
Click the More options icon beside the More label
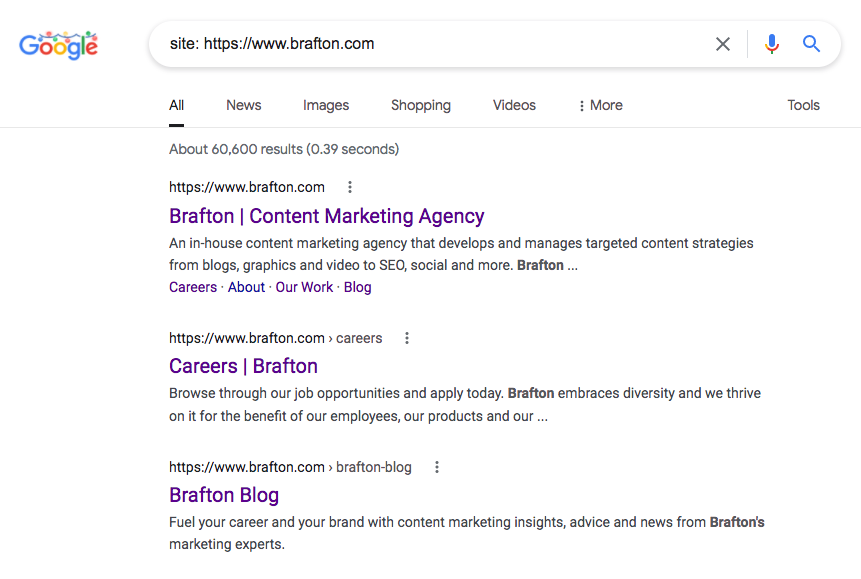coord(581,105)
